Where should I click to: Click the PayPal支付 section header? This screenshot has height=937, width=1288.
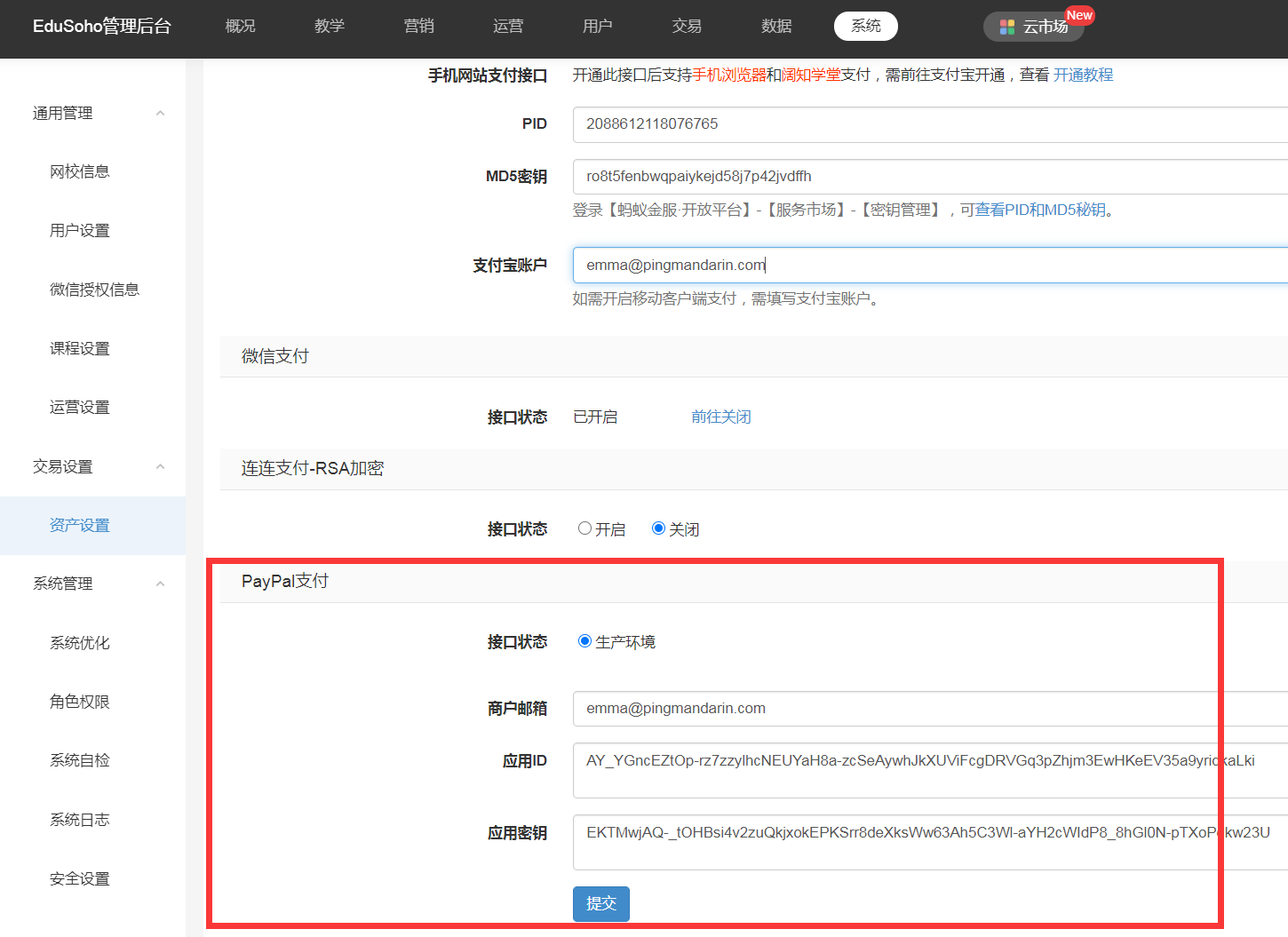754,581
